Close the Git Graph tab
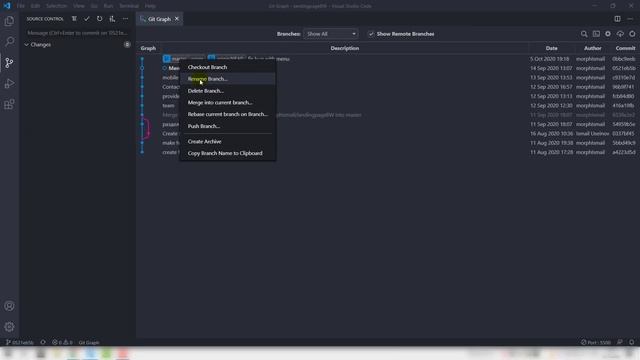The width and height of the screenshot is (640, 360). click(x=177, y=19)
